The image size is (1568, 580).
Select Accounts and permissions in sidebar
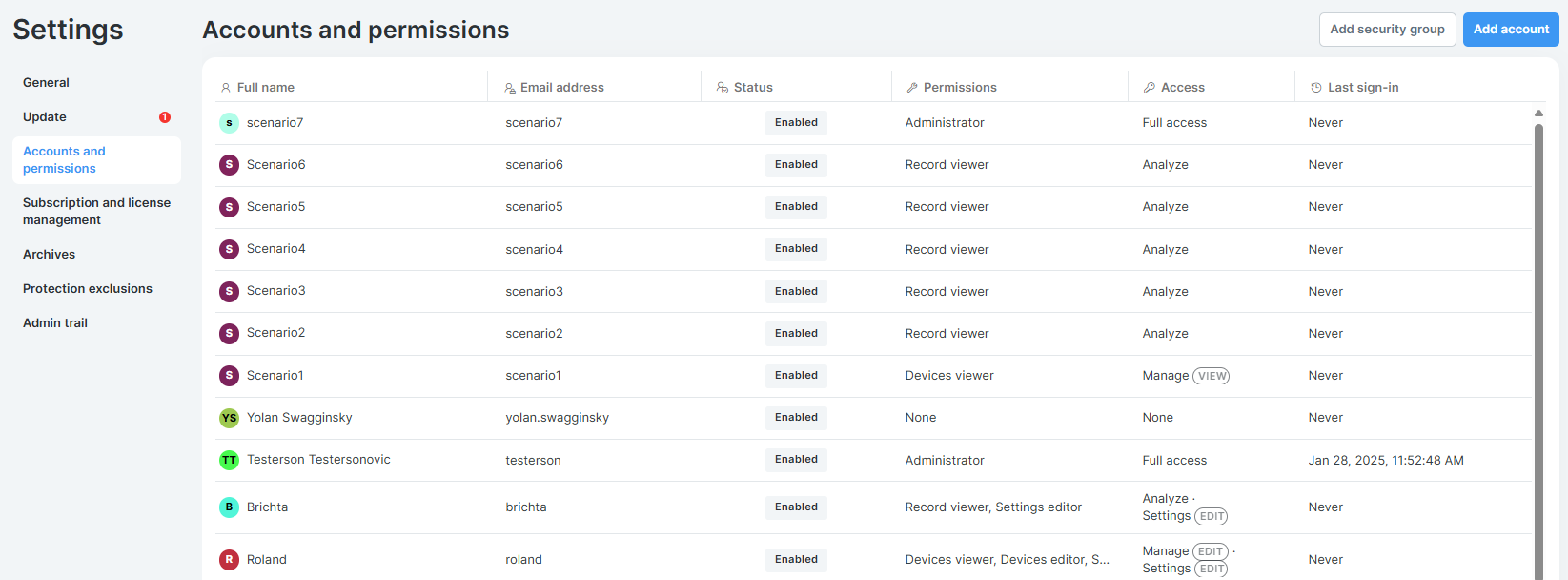96,160
